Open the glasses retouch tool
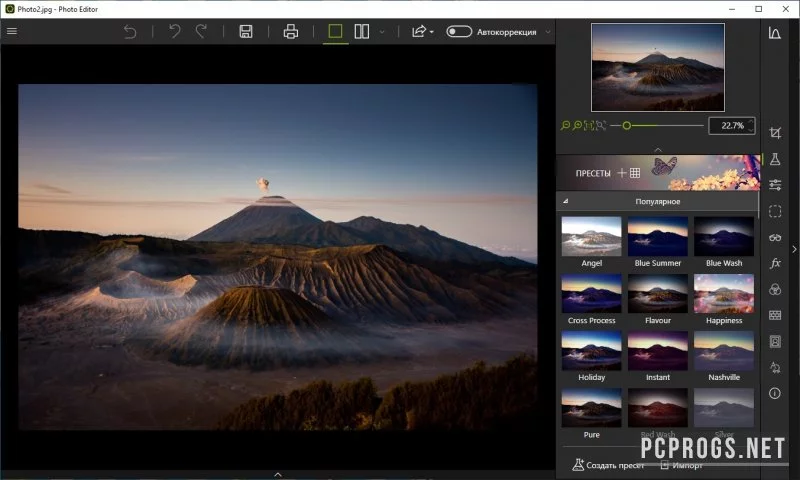The image size is (800, 480). [x=775, y=237]
